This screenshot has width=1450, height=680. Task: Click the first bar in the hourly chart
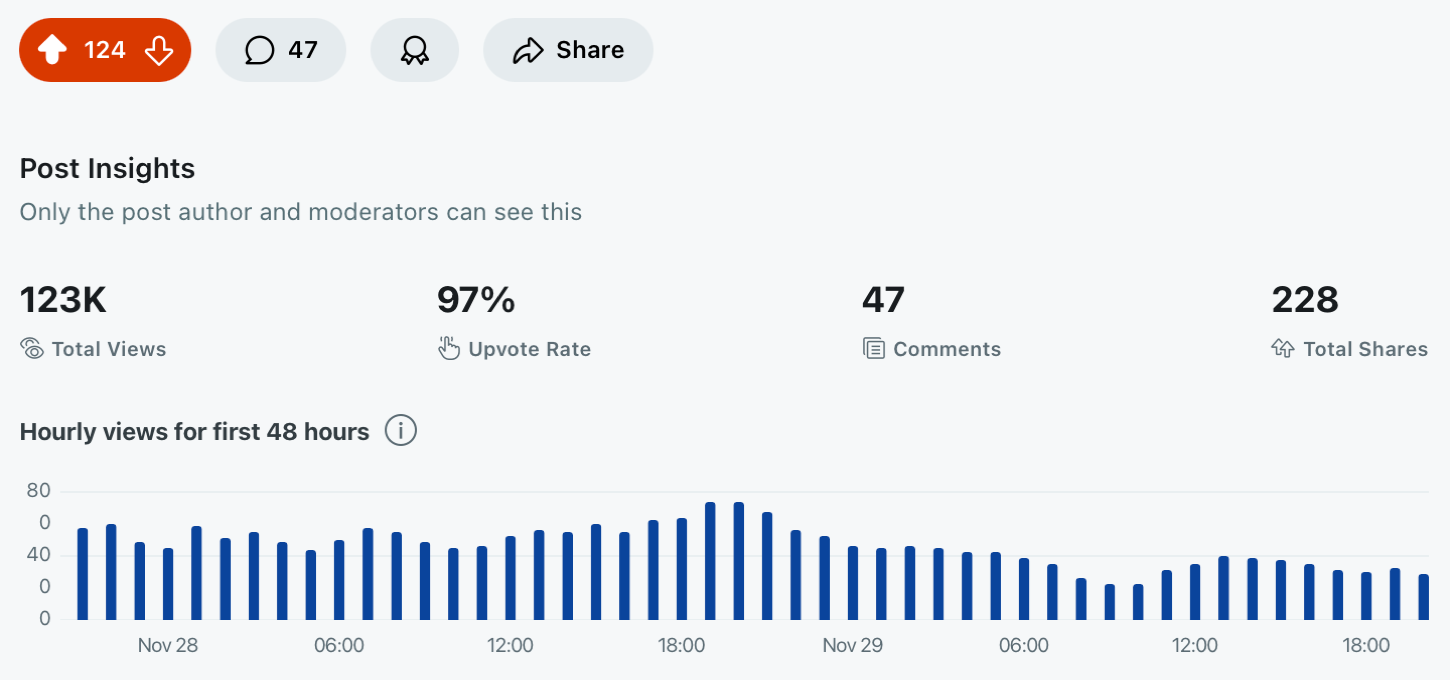click(x=83, y=574)
